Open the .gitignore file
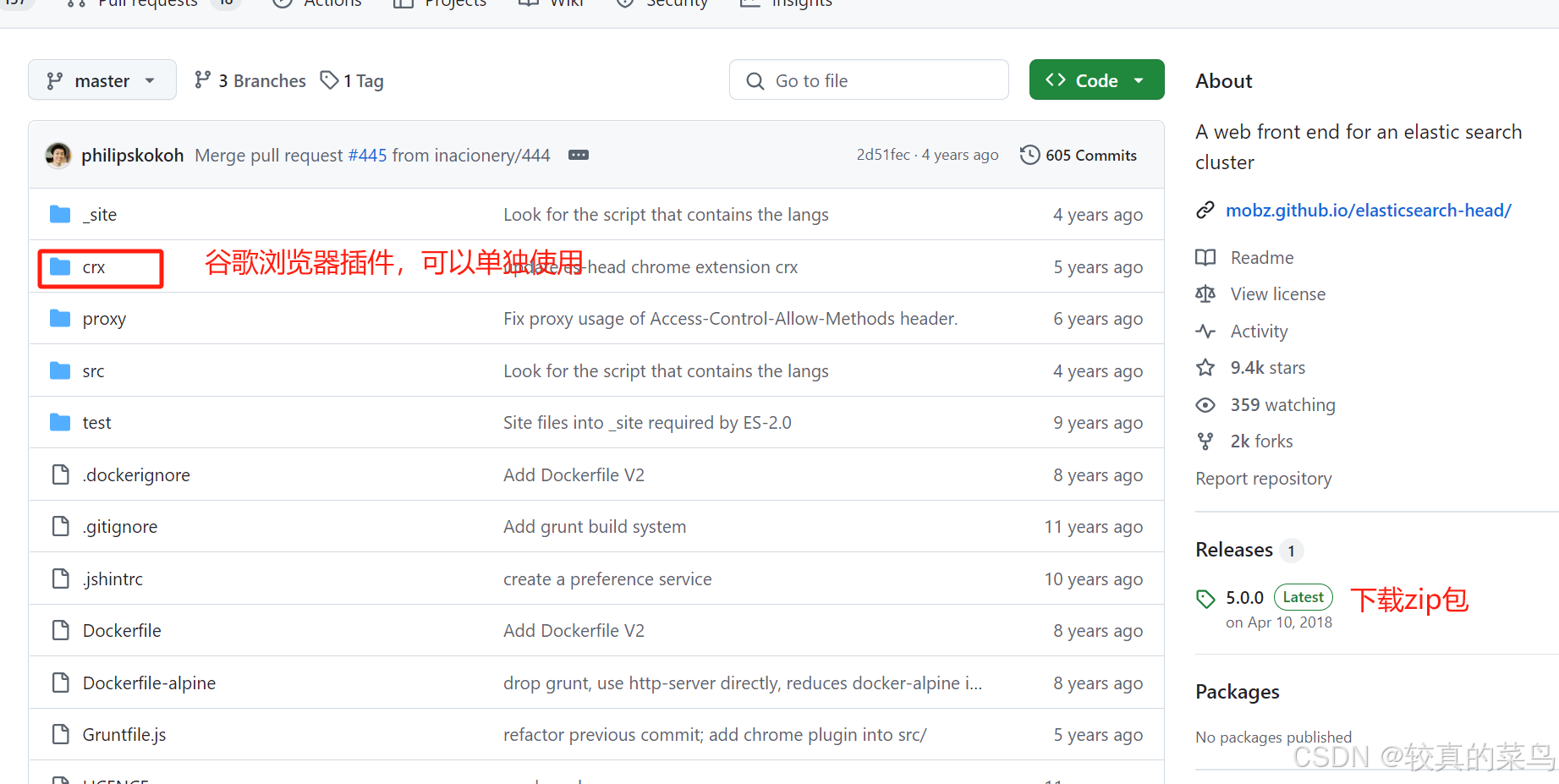The width and height of the screenshot is (1559, 784). (x=120, y=527)
